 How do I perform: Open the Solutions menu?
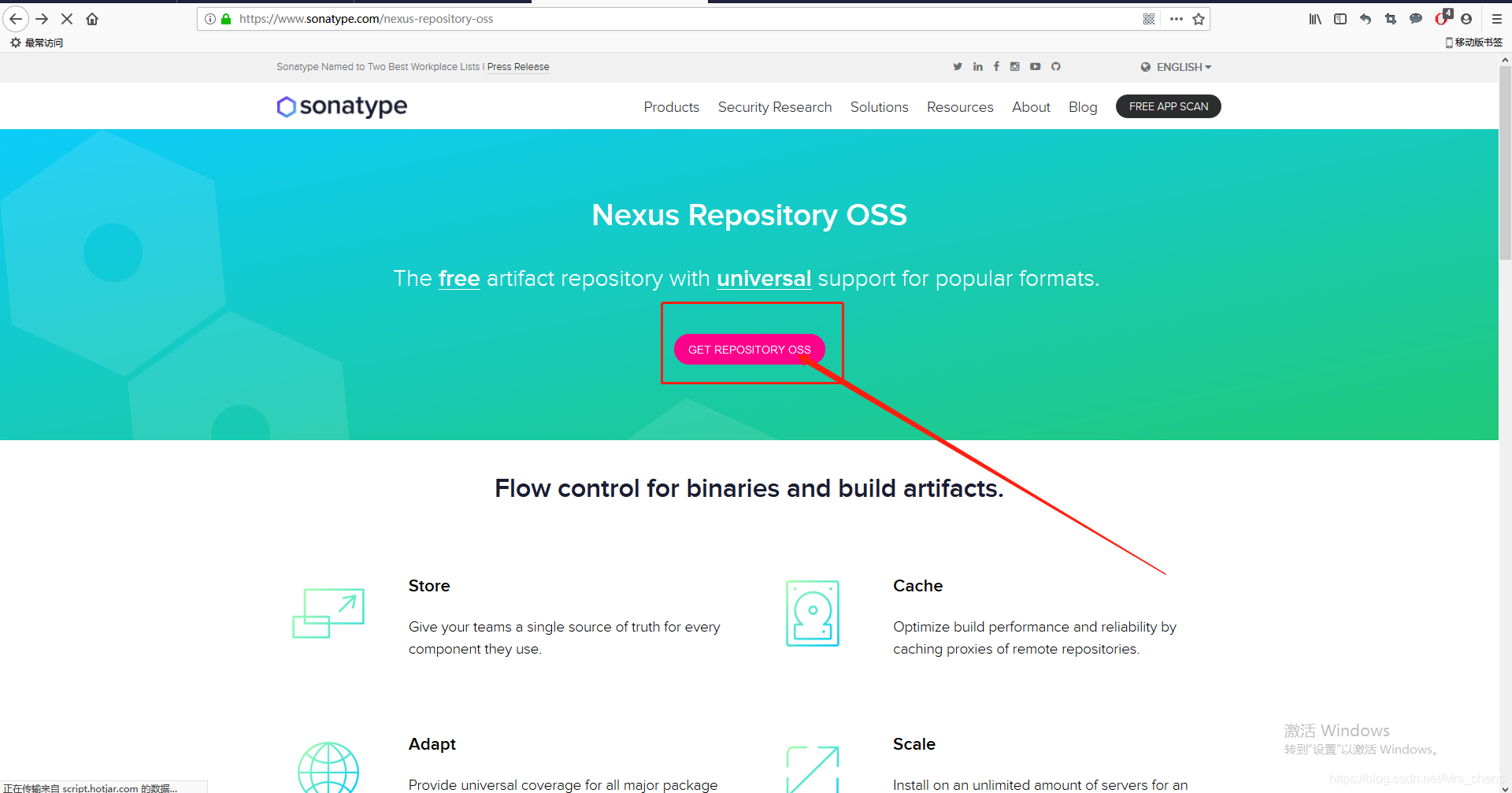880,107
